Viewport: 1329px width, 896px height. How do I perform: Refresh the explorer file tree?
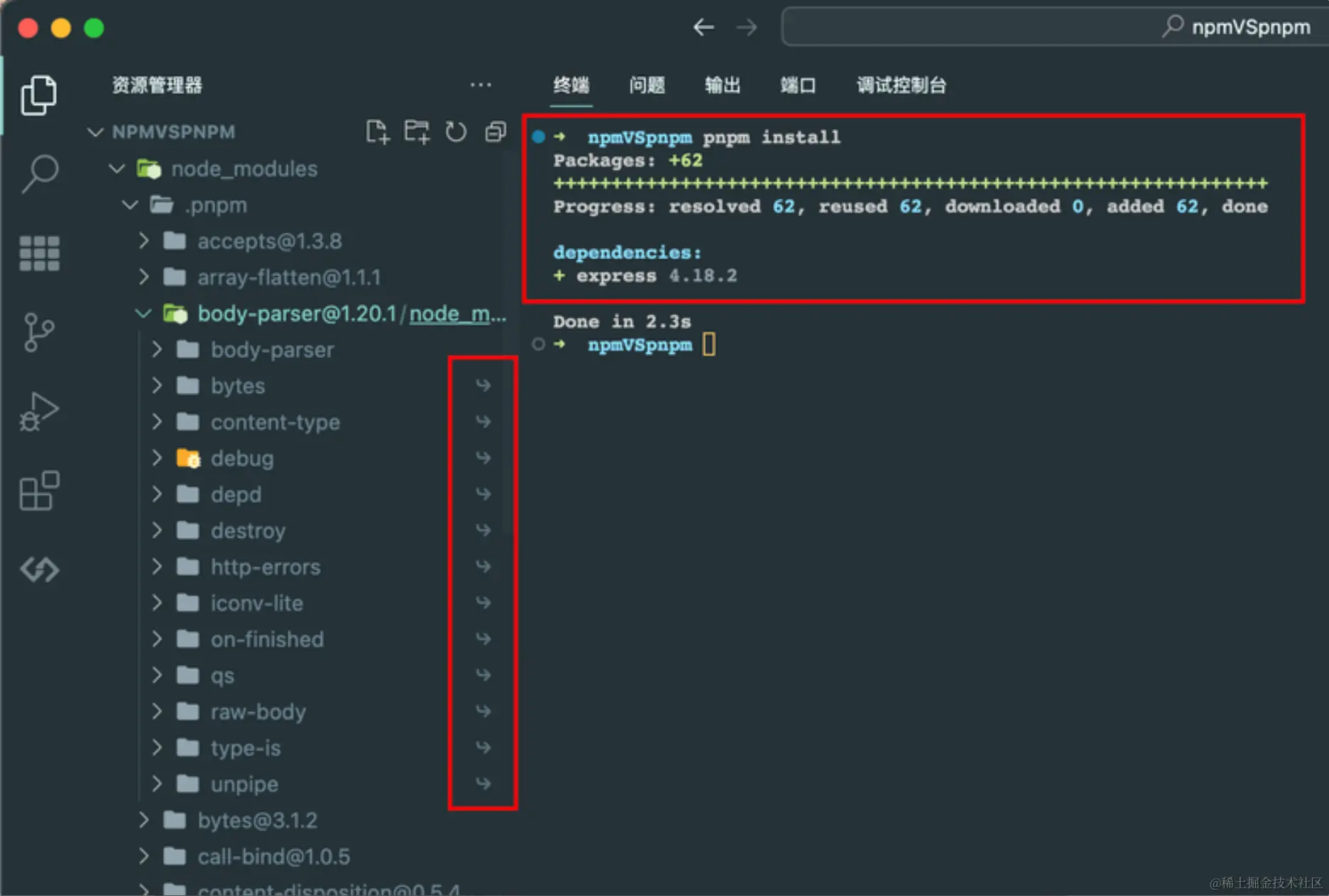pyautogui.click(x=456, y=132)
